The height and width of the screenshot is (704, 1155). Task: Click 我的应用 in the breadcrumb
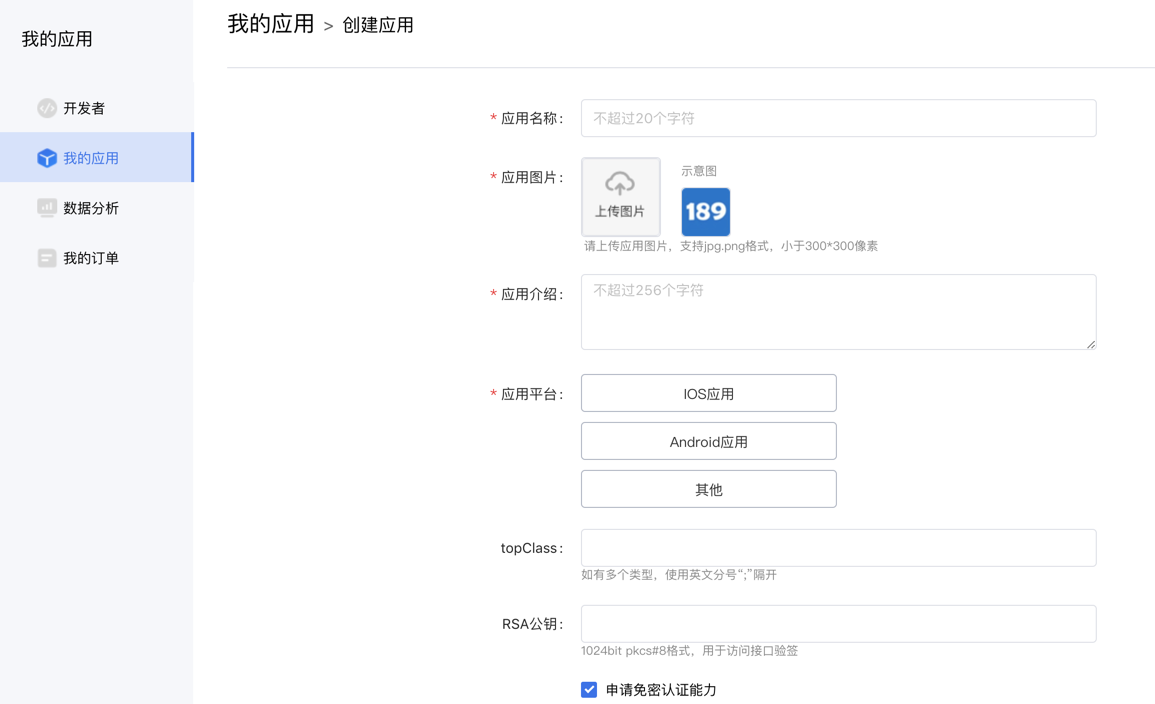click(x=271, y=25)
